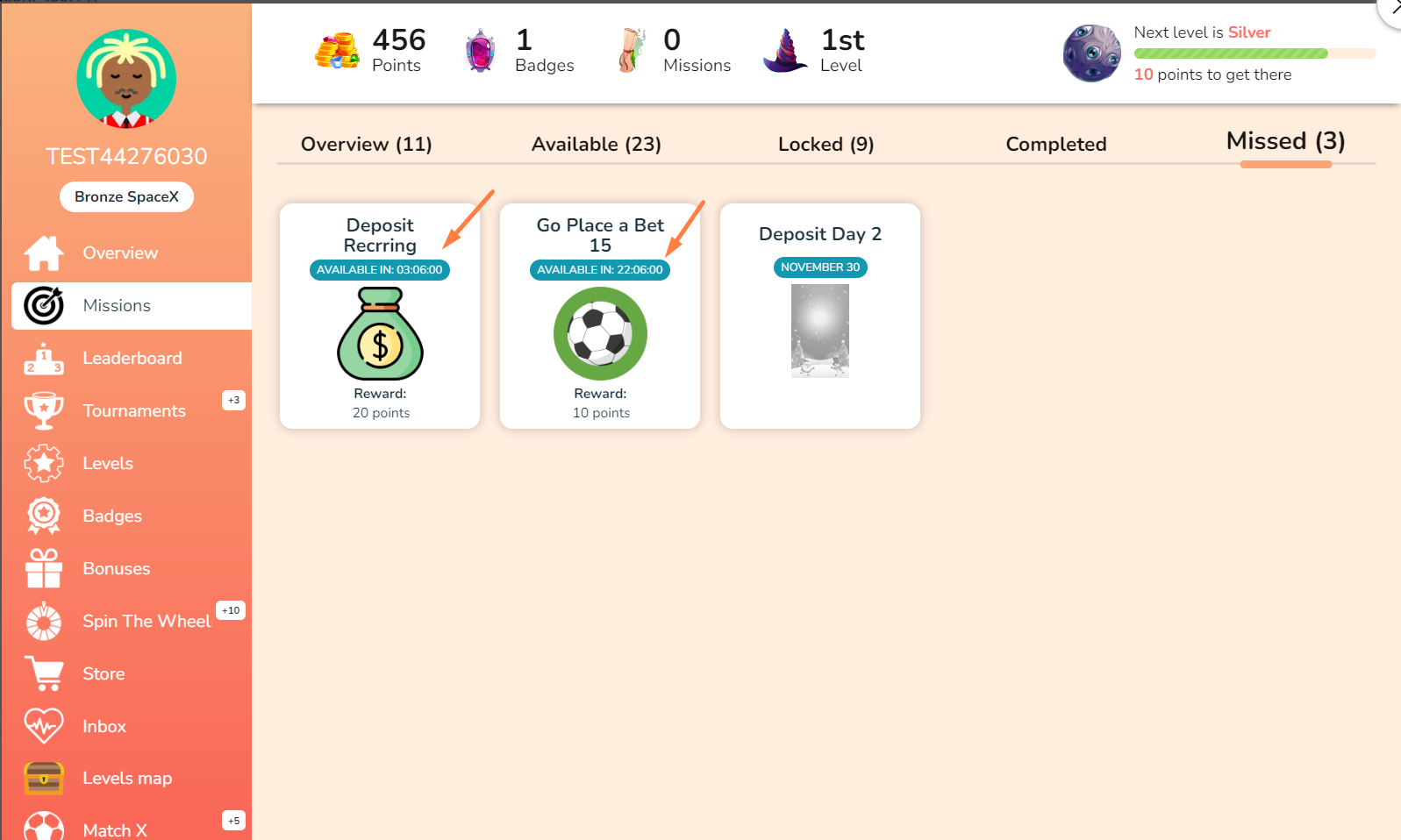The image size is (1401, 840).
Task: Open the Leaderboard podium icon
Action: coord(43,359)
